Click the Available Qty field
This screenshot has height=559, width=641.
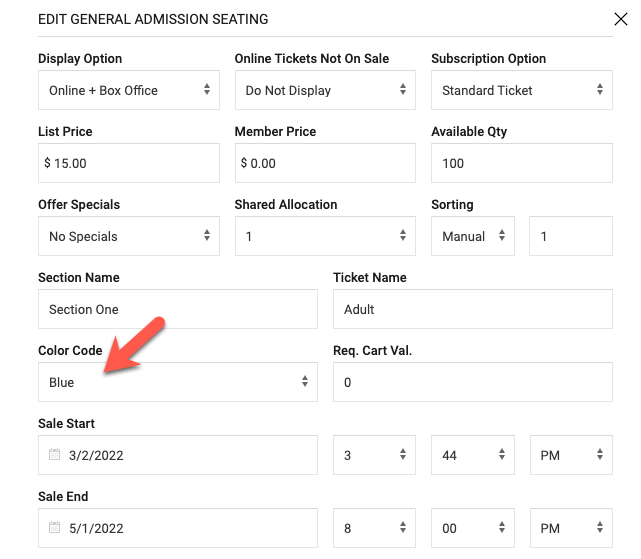[522, 163]
